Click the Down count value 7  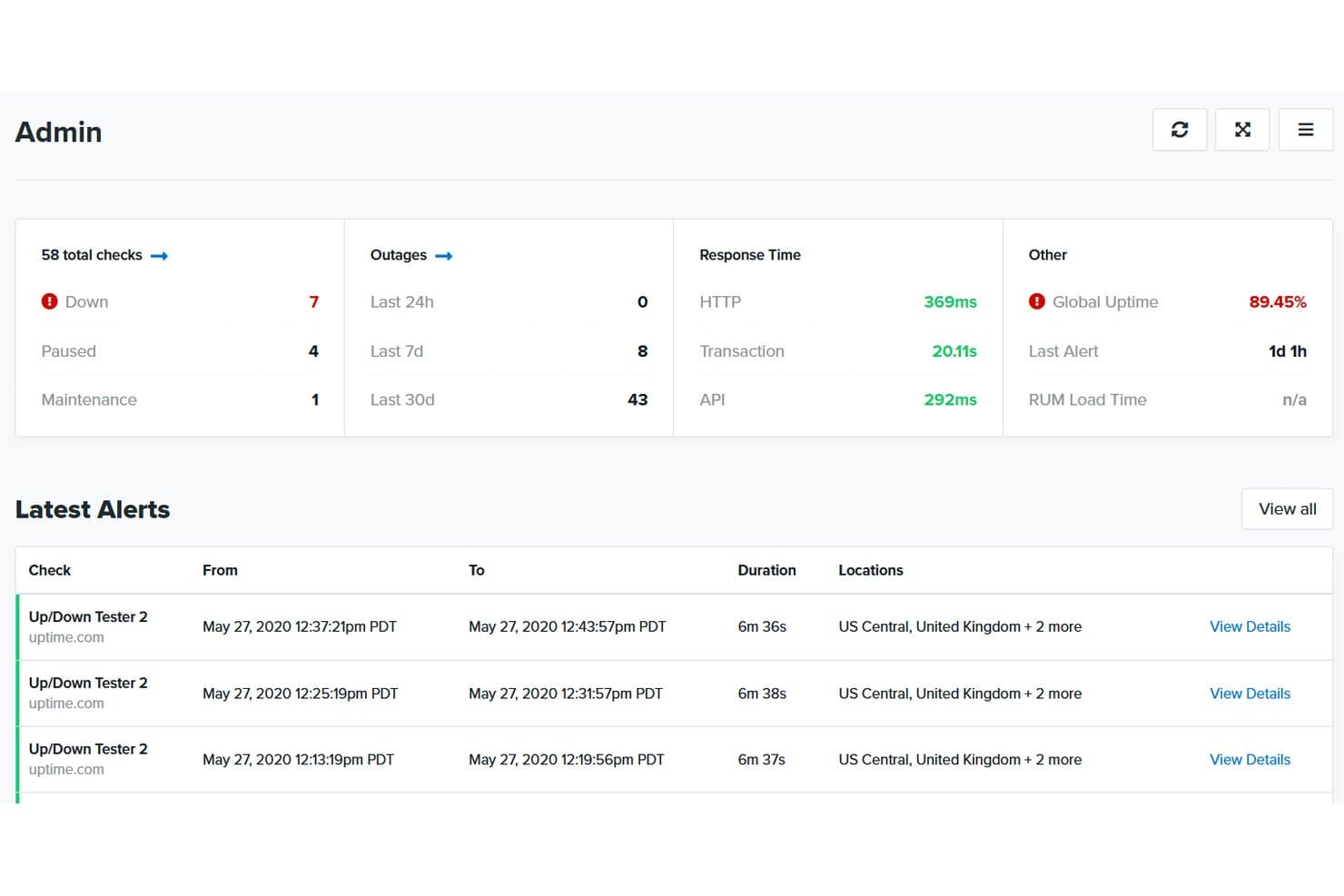[314, 302]
